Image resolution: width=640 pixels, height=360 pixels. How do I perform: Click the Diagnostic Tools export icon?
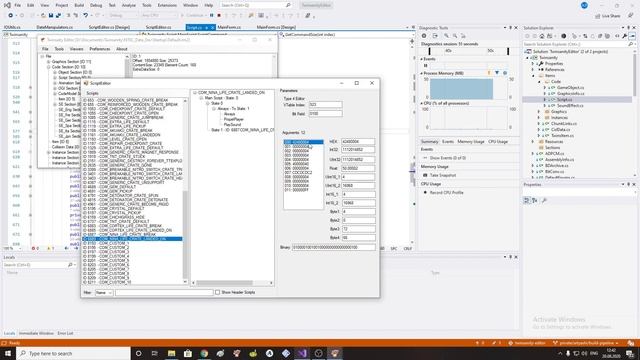(435, 36)
